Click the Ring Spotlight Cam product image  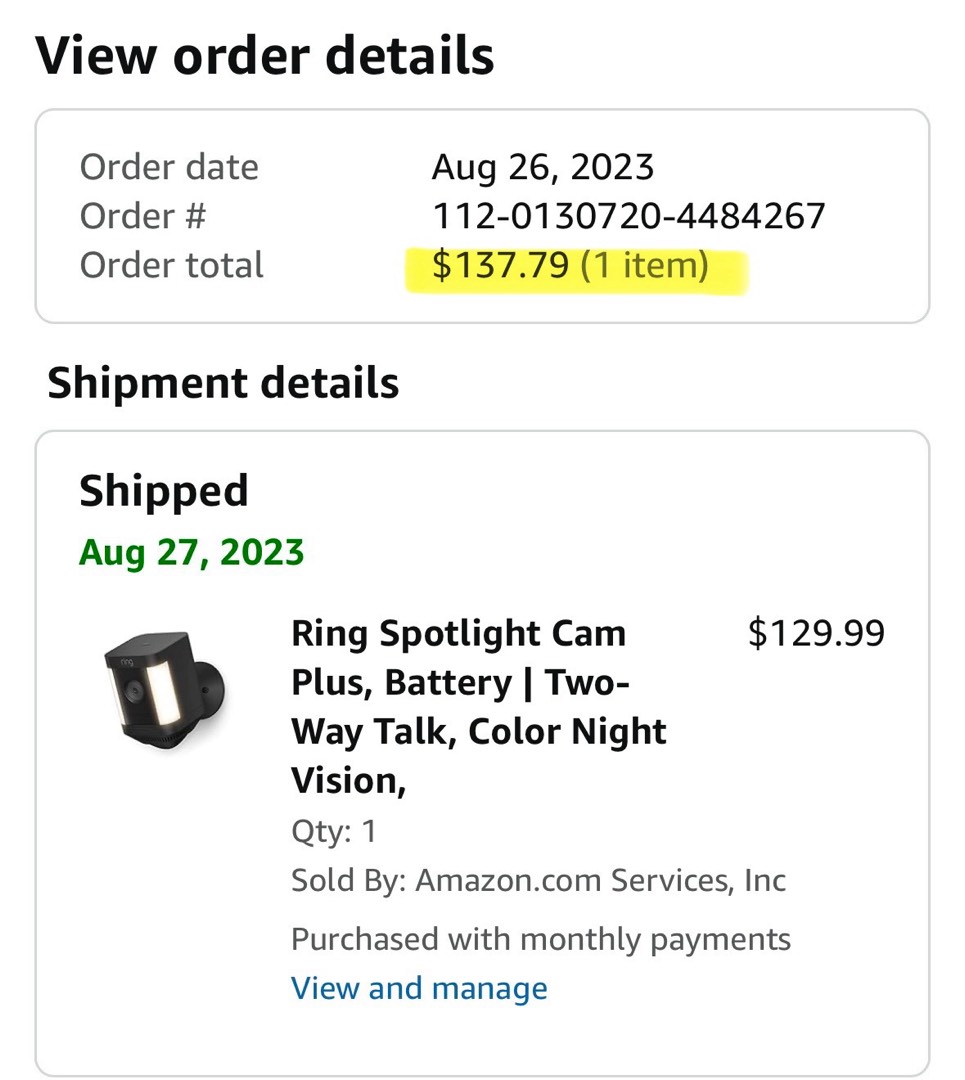click(x=165, y=691)
